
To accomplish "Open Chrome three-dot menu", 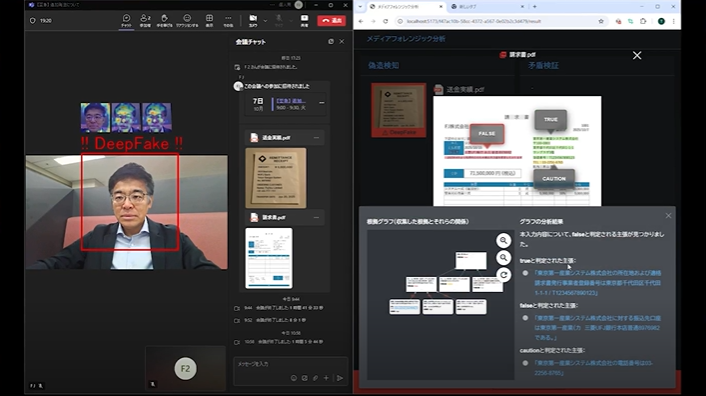I will click(674, 21).
